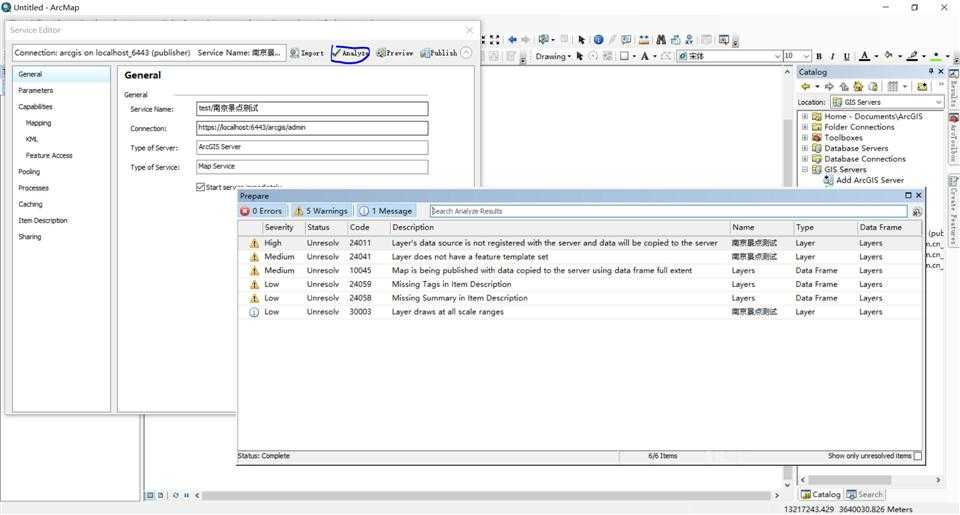Image resolution: width=960 pixels, height=515 pixels.
Task: Expand Home - Documents\ArcGIS node
Action: [805, 116]
